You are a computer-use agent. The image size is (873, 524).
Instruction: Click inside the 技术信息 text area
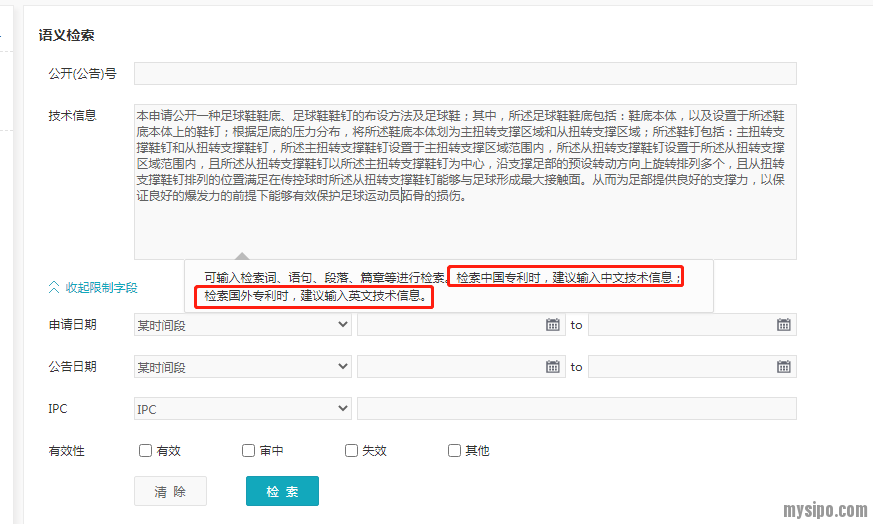click(465, 225)
